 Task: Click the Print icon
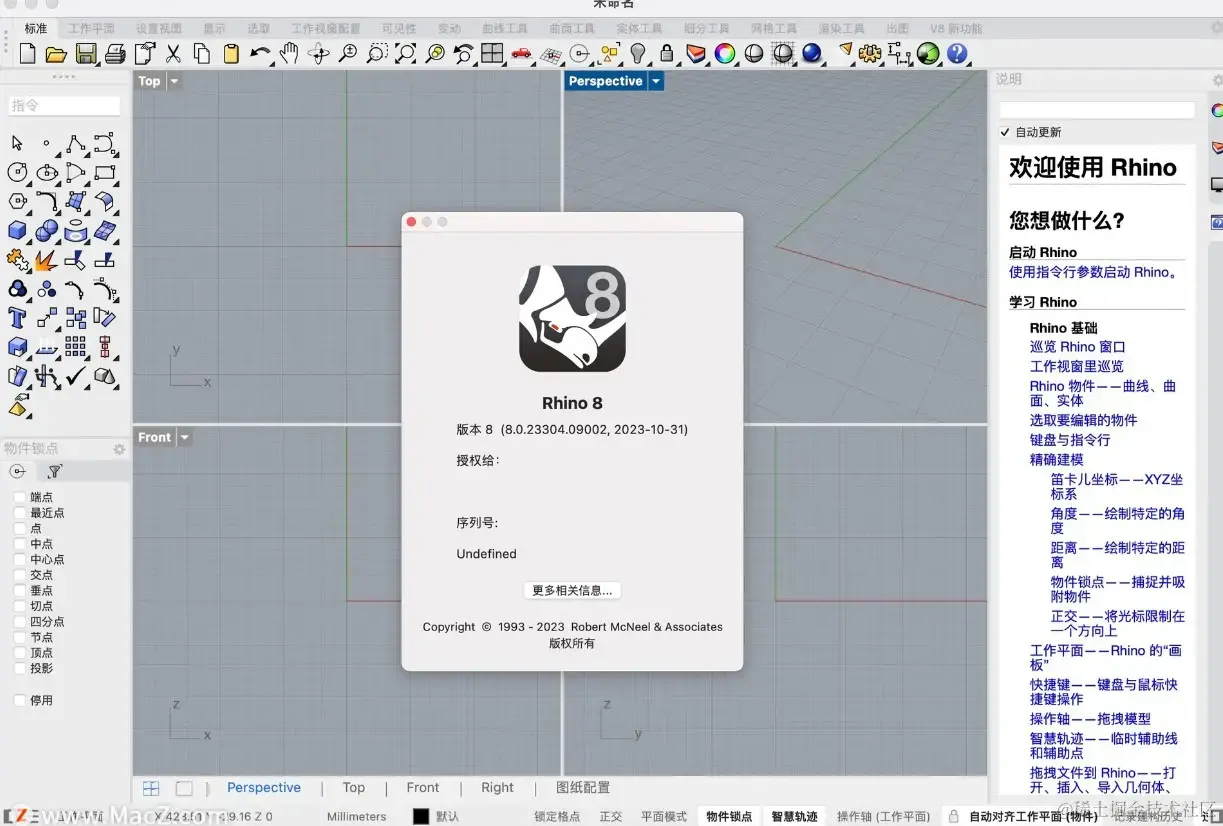pyautogui.click(x=115, y=53)
